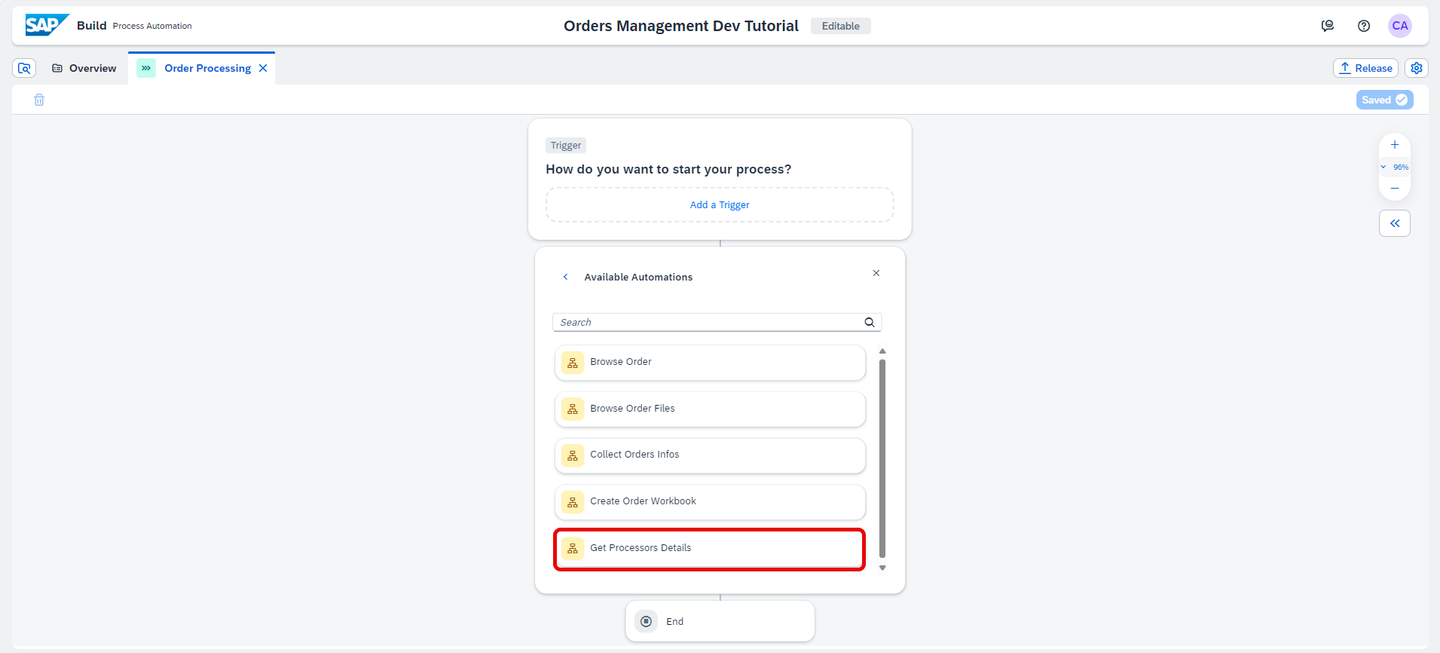Click the trash delete icon
This screenshot has height=653, width=1440.
click(x=39, y=100)
